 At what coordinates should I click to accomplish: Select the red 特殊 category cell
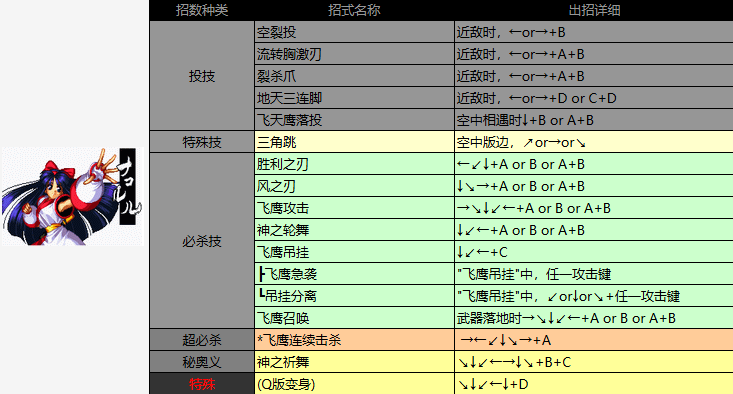pos(202,384)
